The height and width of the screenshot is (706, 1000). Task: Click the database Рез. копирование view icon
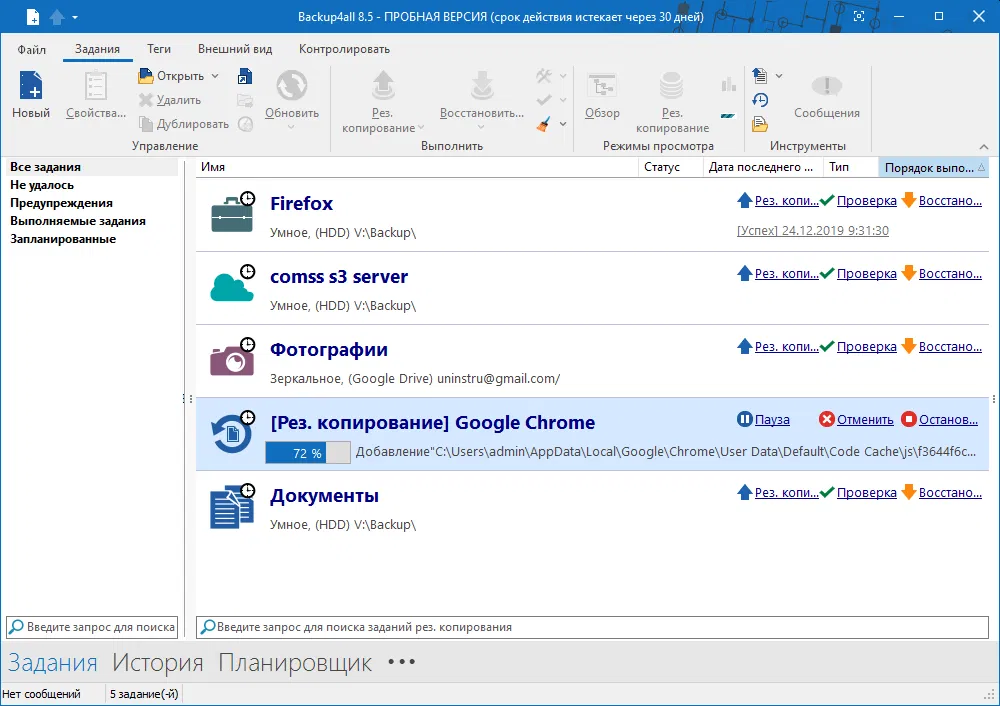coord(672,85)
